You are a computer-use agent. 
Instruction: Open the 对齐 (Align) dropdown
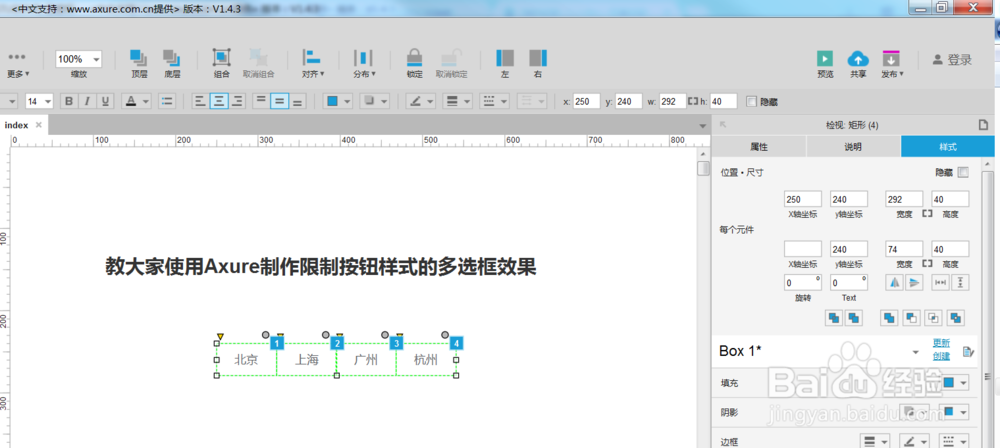pyautogui.click(x=312, y=64)
